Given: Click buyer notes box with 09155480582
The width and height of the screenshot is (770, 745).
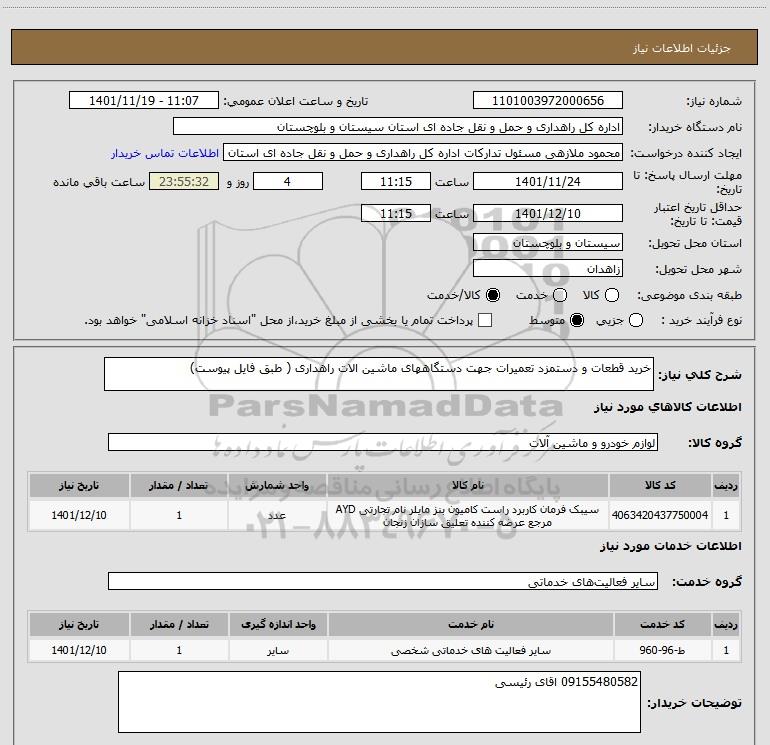Looking at the screenshot, I should pos(379,702).
